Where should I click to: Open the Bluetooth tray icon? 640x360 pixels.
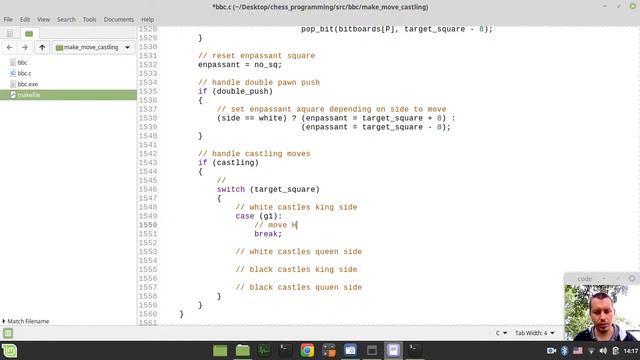tap(564, 351)
